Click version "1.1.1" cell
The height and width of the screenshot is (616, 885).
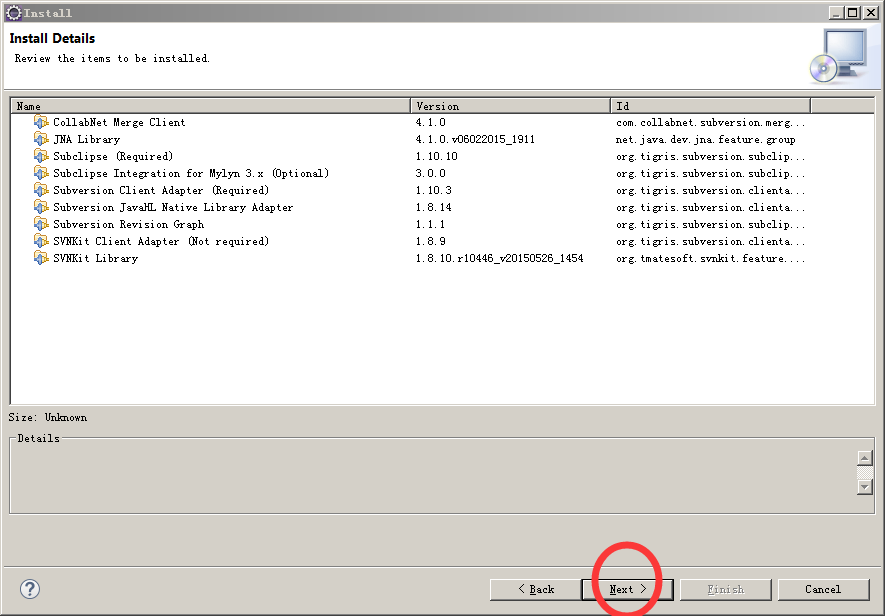point(430,224)
